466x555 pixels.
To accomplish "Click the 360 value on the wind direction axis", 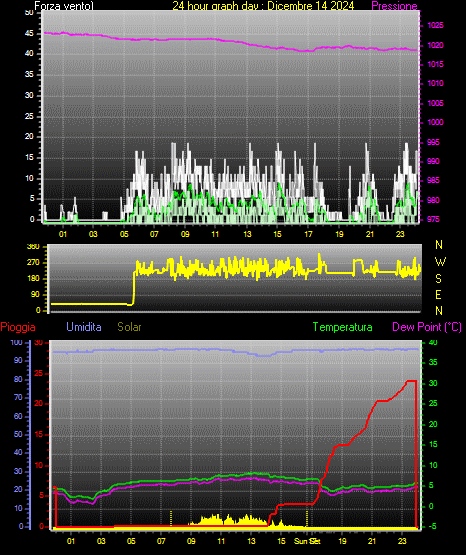I will click(33, 247).
